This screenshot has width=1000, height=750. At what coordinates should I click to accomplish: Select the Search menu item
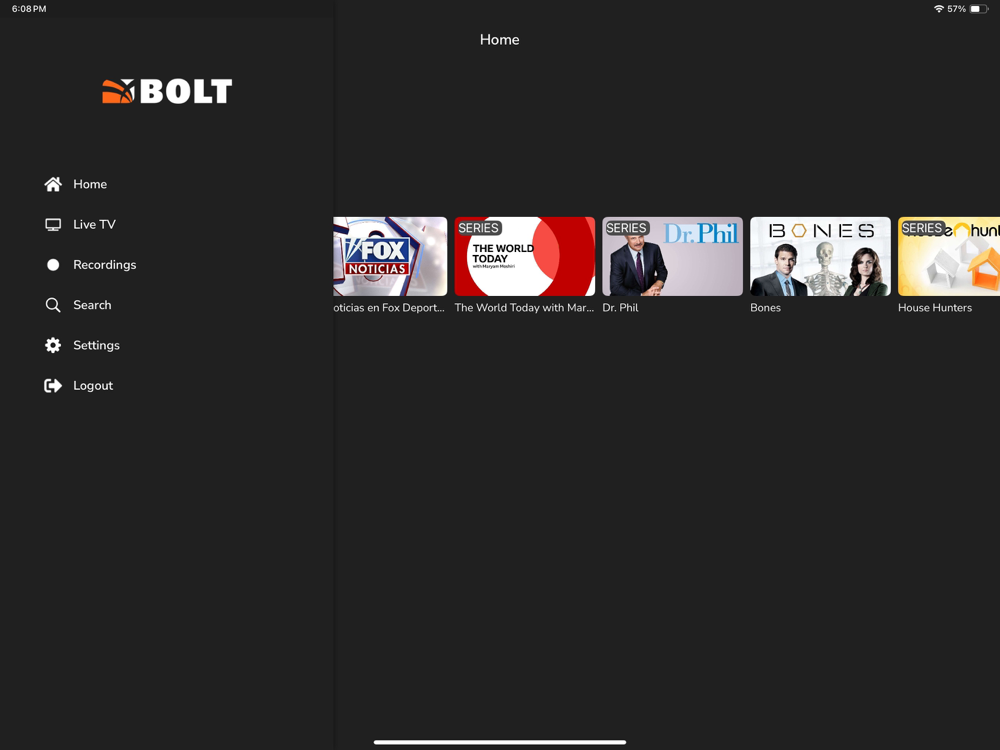click(x=92, y=305)
